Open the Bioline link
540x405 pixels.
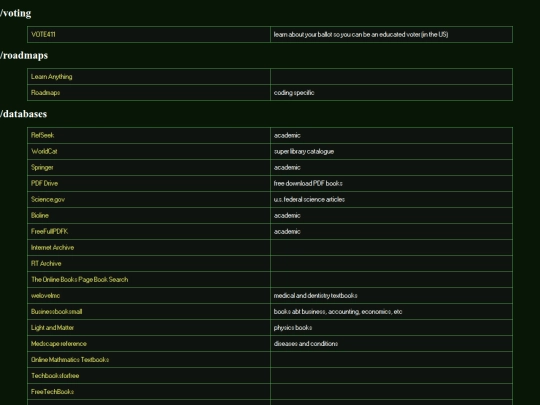click(40, 215)
